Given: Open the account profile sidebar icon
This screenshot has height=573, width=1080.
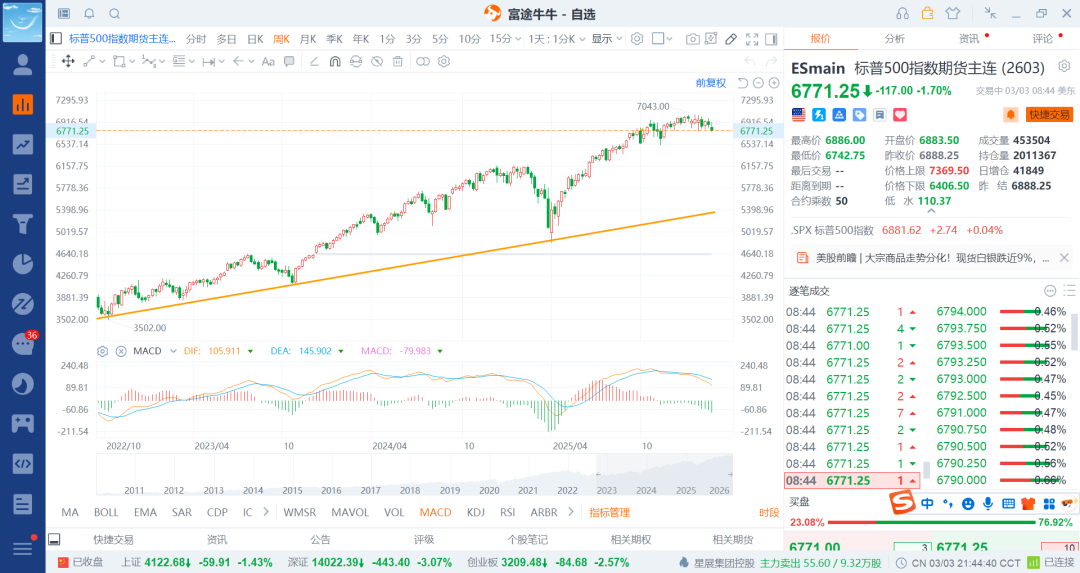Looking at the screenshot, I should 23,65.
